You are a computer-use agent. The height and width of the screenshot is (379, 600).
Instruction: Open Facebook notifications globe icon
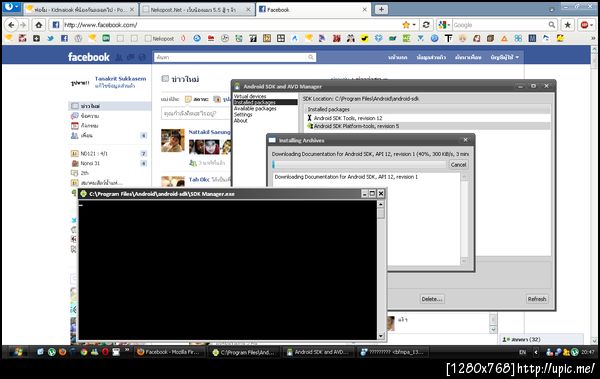pos(142,57)
